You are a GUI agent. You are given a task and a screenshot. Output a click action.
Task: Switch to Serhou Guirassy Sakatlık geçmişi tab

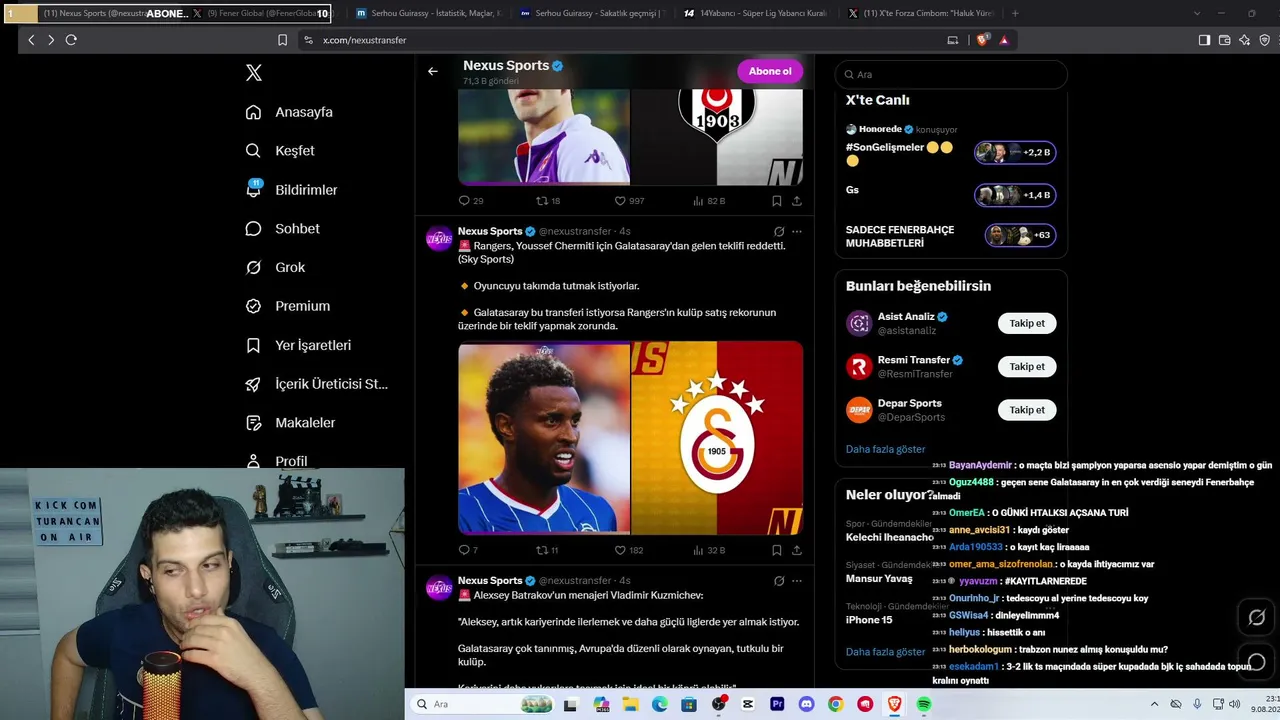[x=592, y=13]
